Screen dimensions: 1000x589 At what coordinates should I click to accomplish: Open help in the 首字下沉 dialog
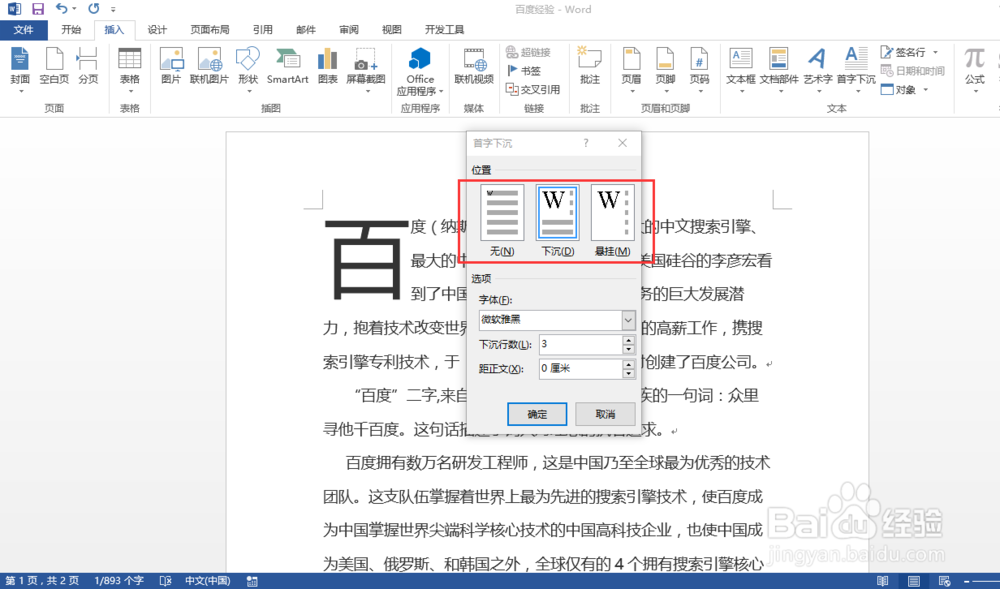(x=585, y=143)
